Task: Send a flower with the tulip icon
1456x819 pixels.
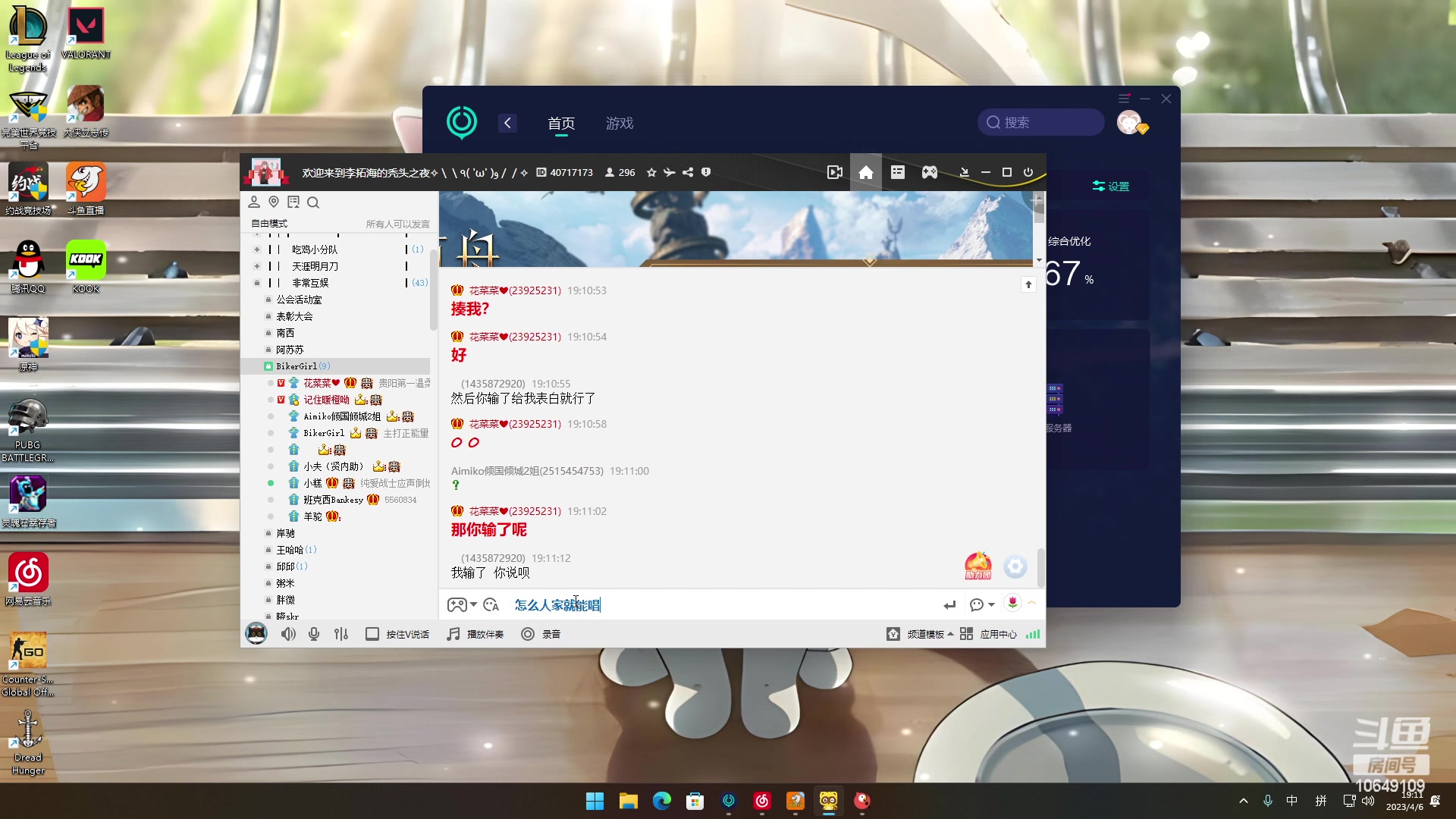Action: pos(1012,603)
